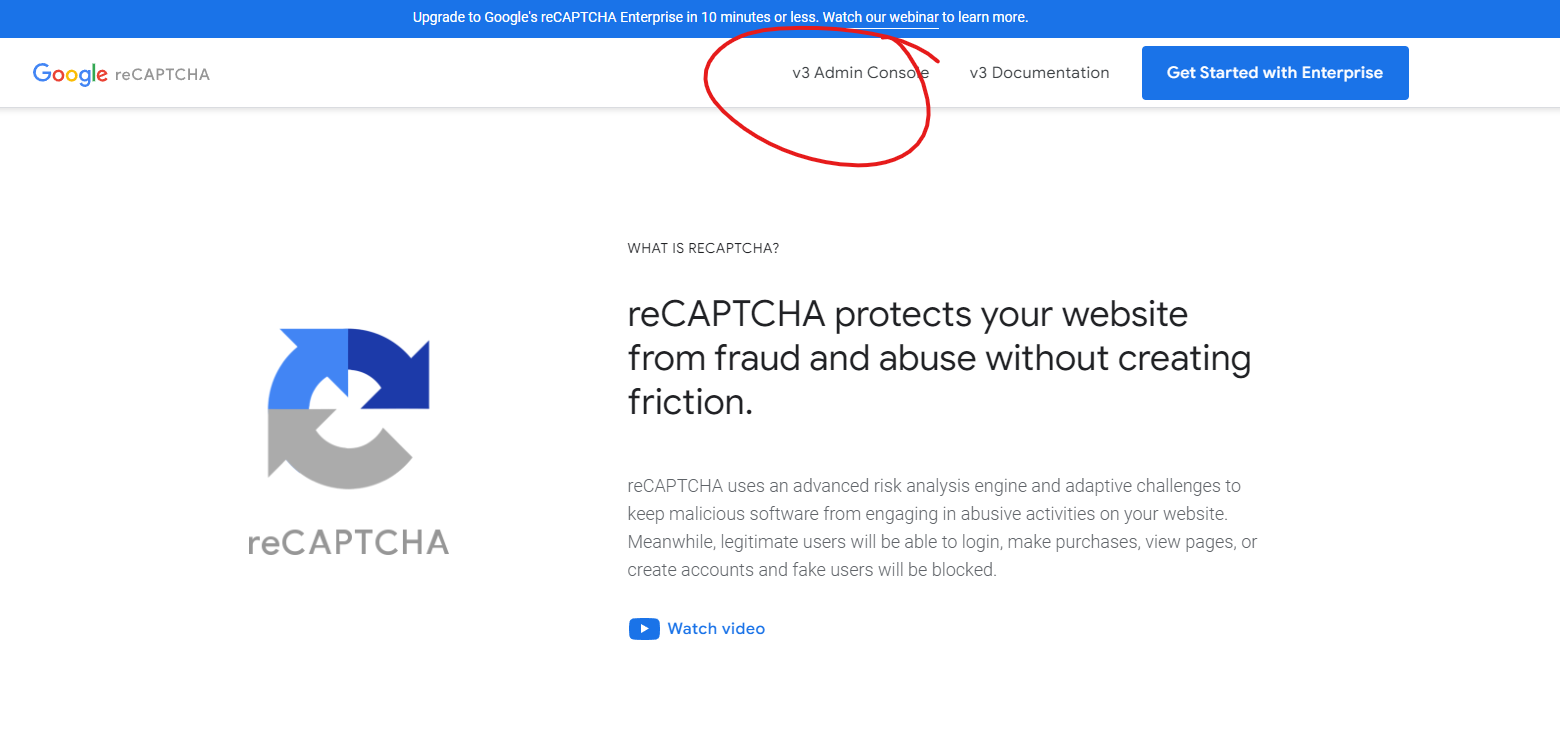Click Get Started with Enterprise button

[x=1275, y=73]
